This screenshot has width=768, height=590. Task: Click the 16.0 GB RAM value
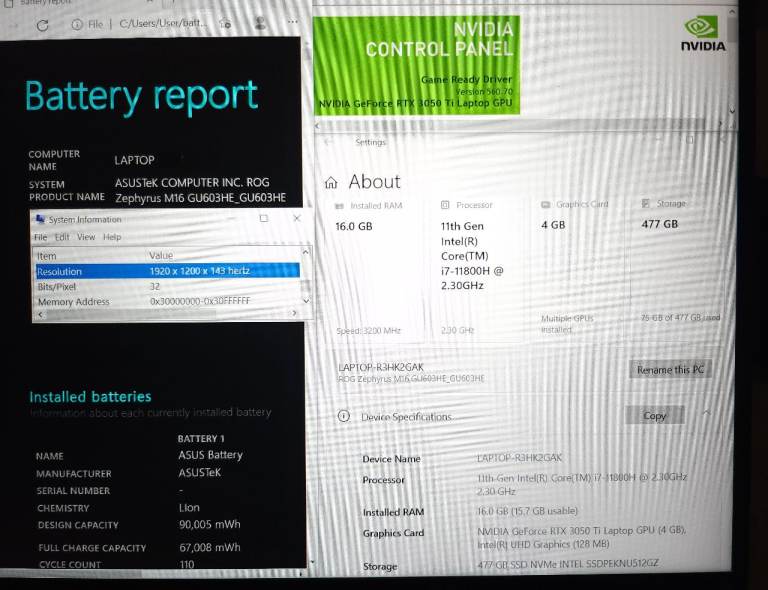click(x=354, y=227)
